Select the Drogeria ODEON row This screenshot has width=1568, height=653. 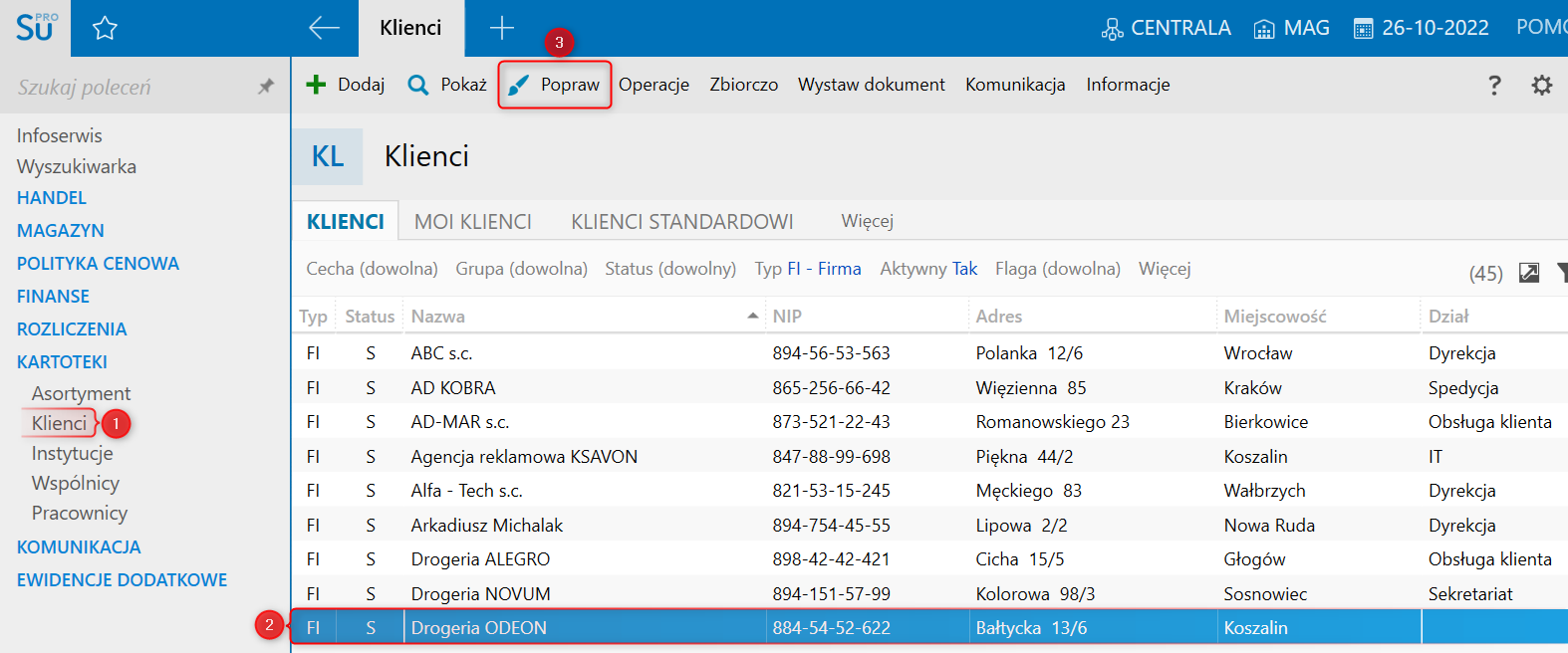pyautogui.click(x=929, y=627)
